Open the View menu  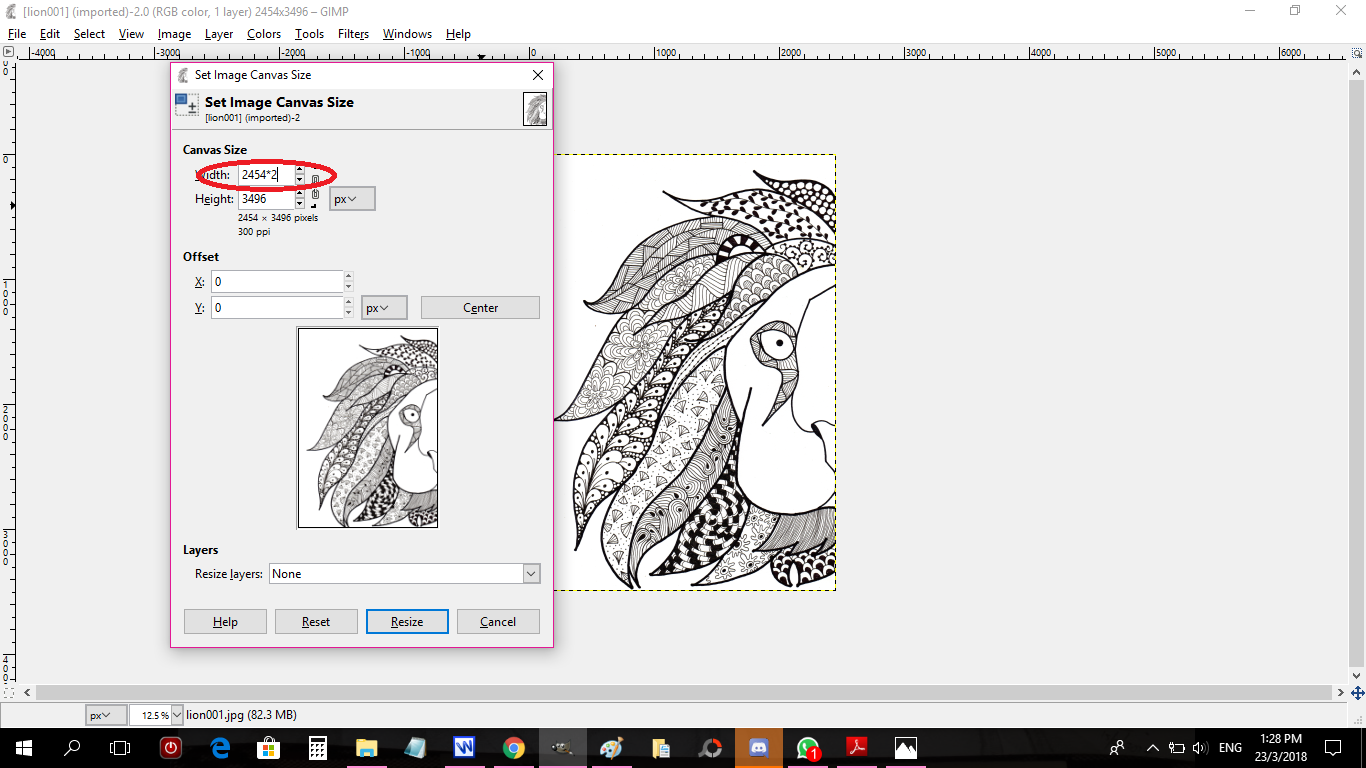pos(131,33)
